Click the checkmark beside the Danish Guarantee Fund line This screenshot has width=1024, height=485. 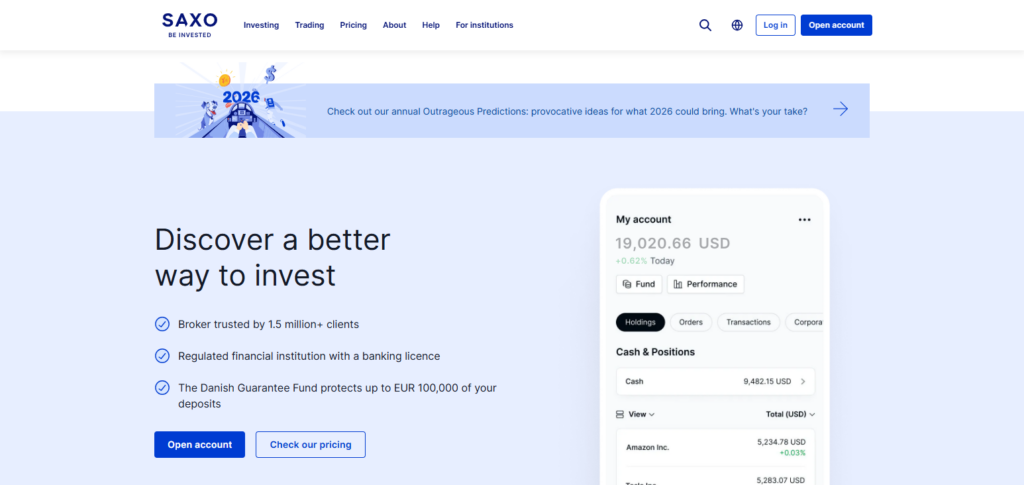(162, 388)
